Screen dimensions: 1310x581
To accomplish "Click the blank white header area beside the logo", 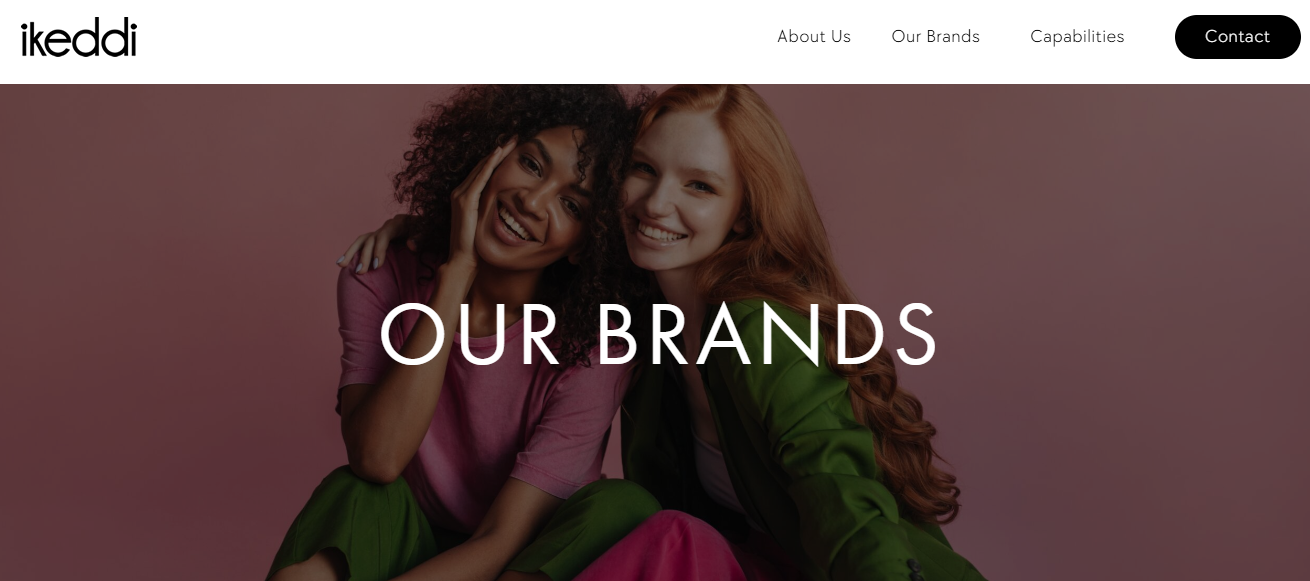I will coord(450,40).
